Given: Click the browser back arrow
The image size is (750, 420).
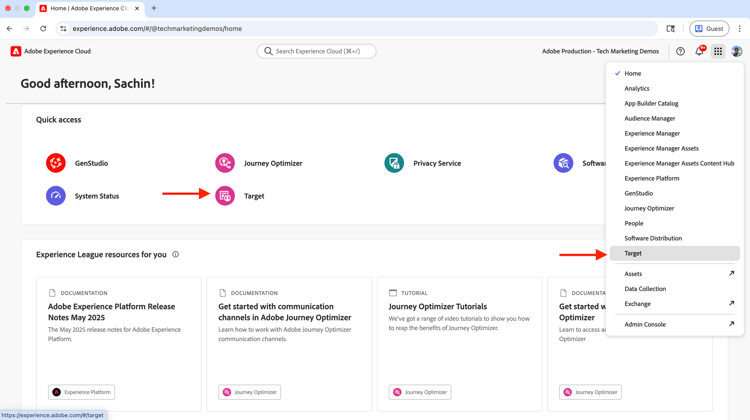Looking at the screenshot, I should point(10,29).
